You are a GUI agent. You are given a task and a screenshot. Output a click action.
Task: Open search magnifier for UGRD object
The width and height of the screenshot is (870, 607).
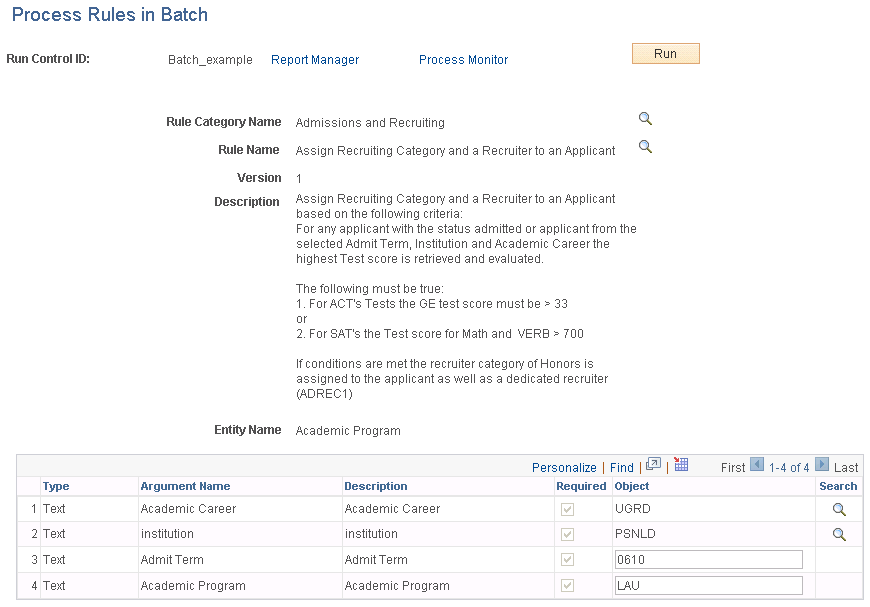pos(839,508)
